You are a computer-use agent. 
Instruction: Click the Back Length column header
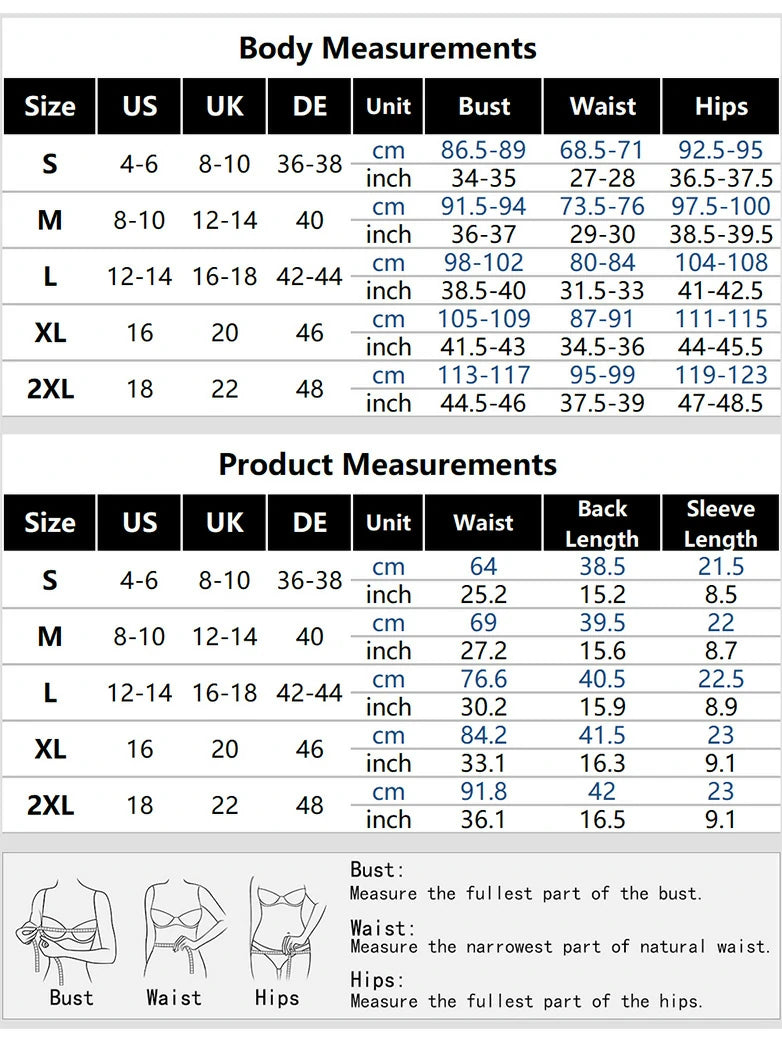[x=602, y=523]
